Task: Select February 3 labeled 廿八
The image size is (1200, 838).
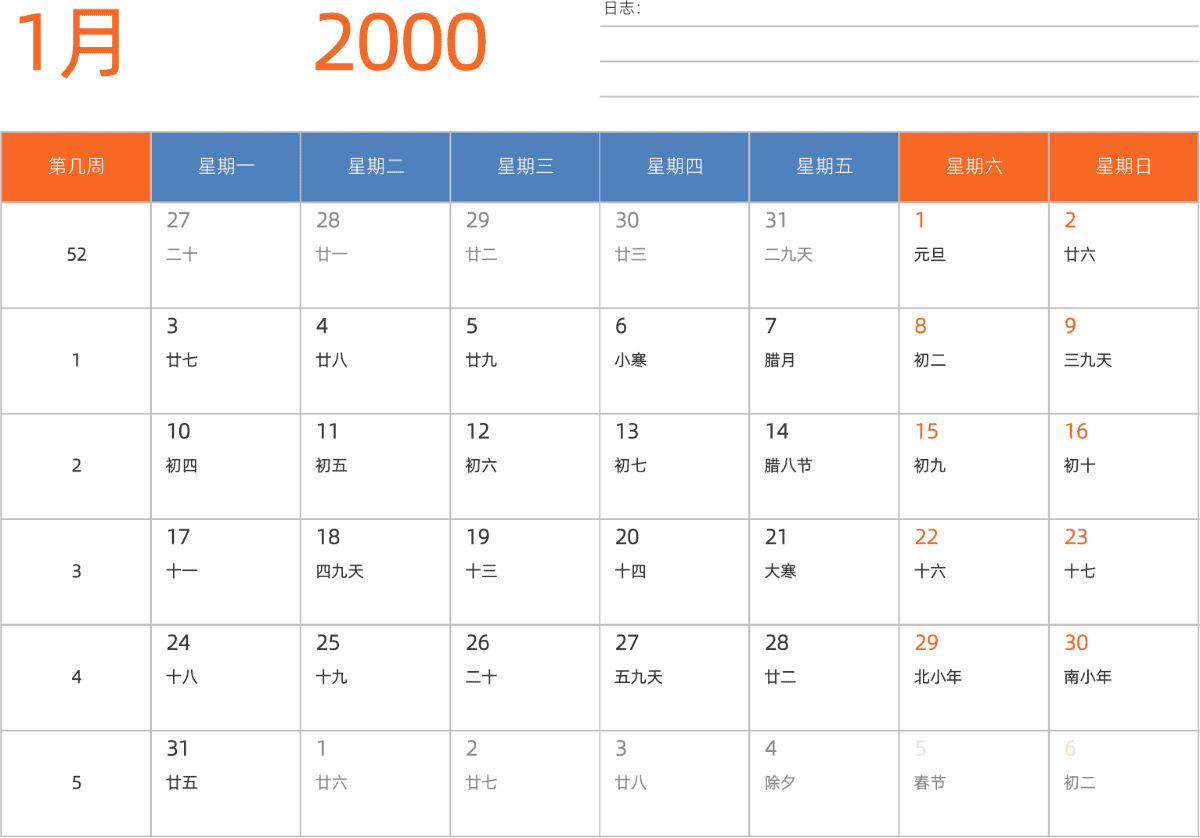Action: pyautogui.click(x=675, y=783)
